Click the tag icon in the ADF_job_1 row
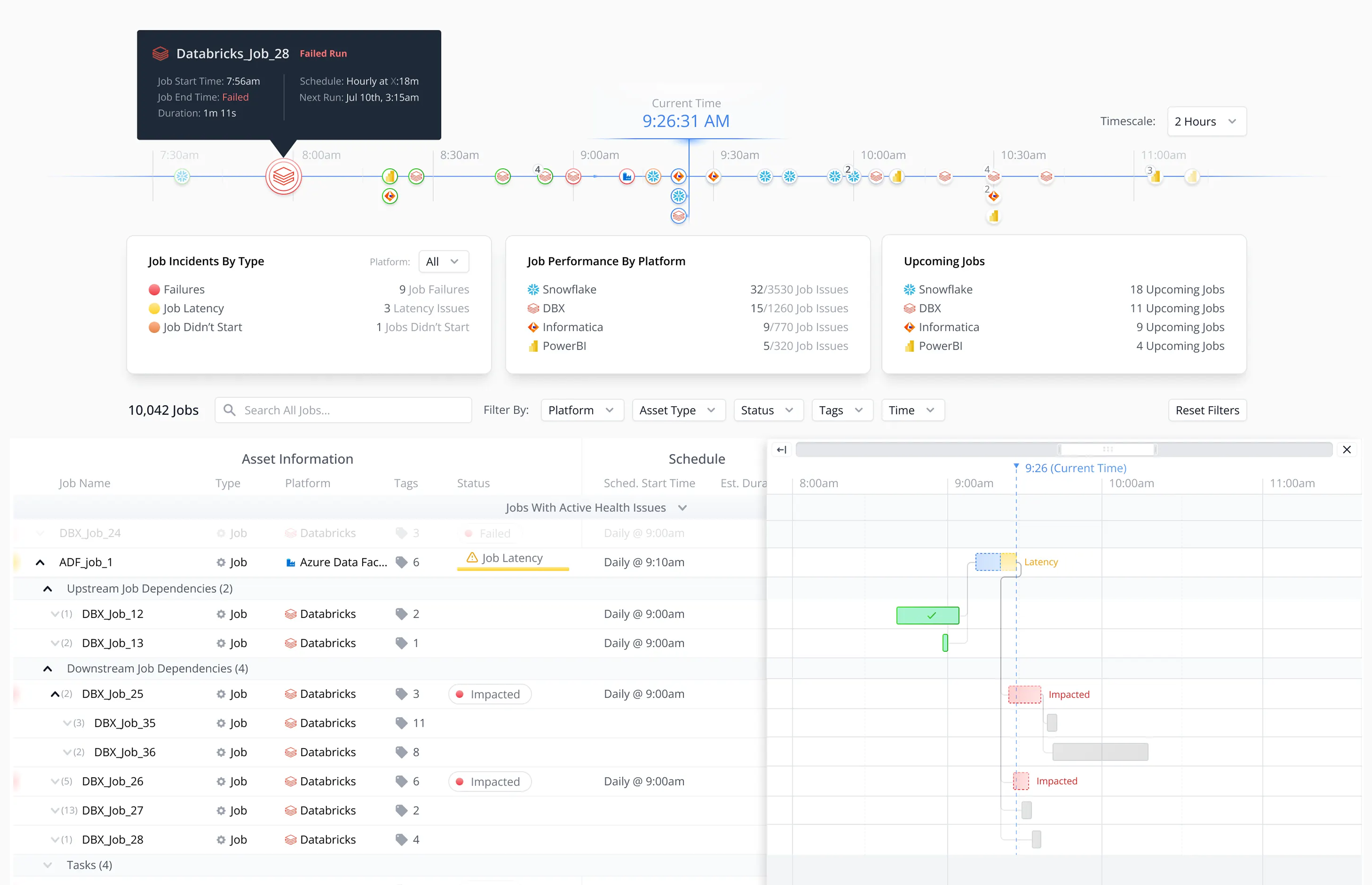 click(402, 562)
